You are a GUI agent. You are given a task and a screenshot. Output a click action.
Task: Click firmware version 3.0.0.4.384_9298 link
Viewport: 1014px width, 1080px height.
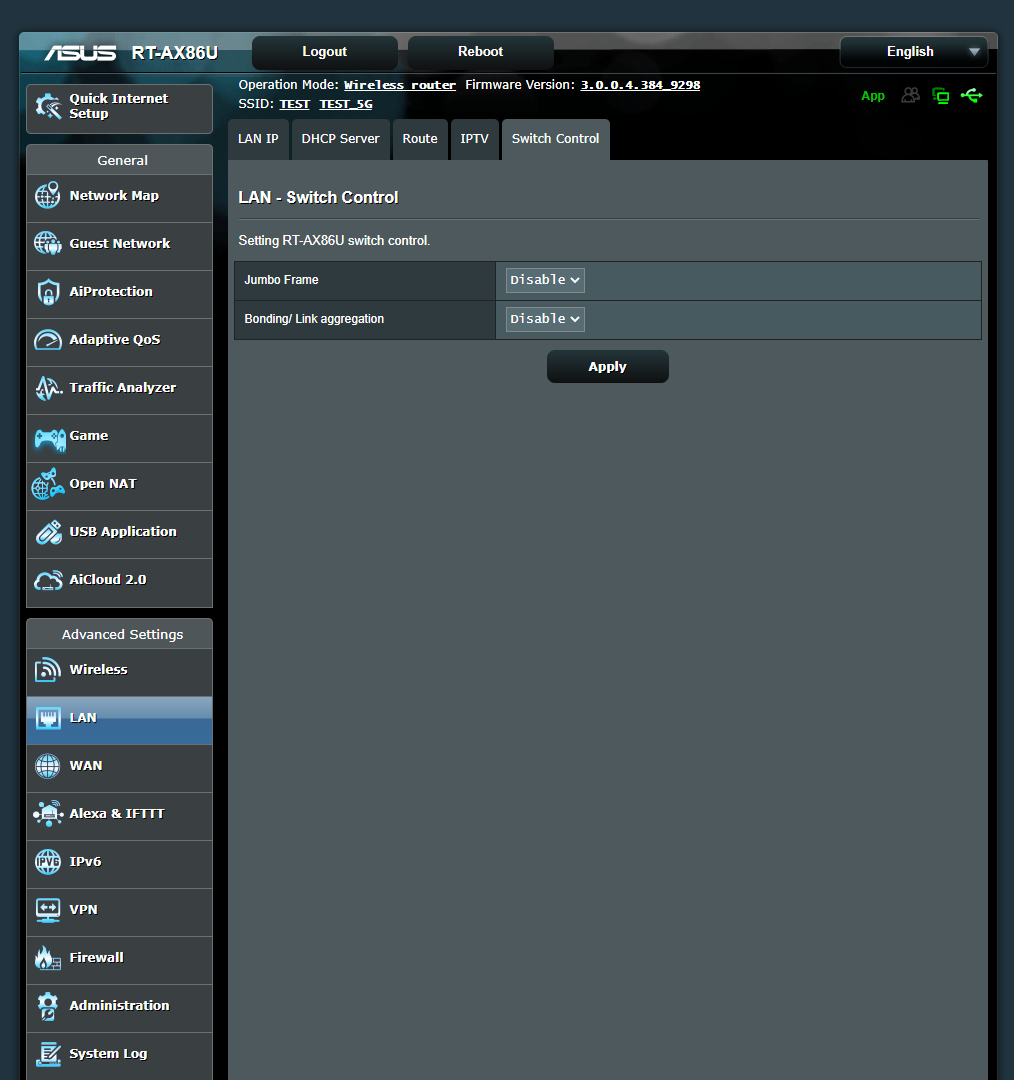(640, 85)
